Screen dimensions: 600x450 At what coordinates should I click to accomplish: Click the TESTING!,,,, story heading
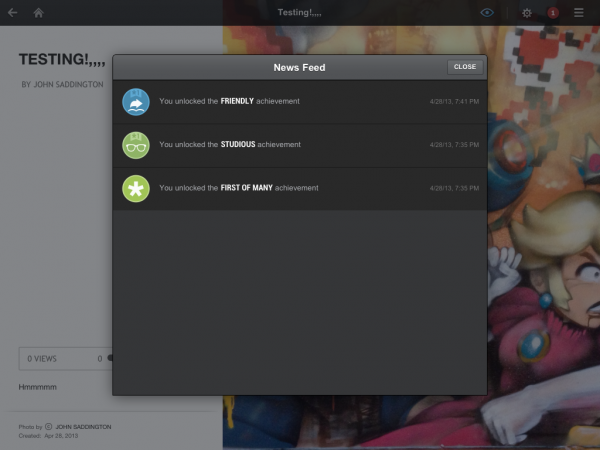62,60
